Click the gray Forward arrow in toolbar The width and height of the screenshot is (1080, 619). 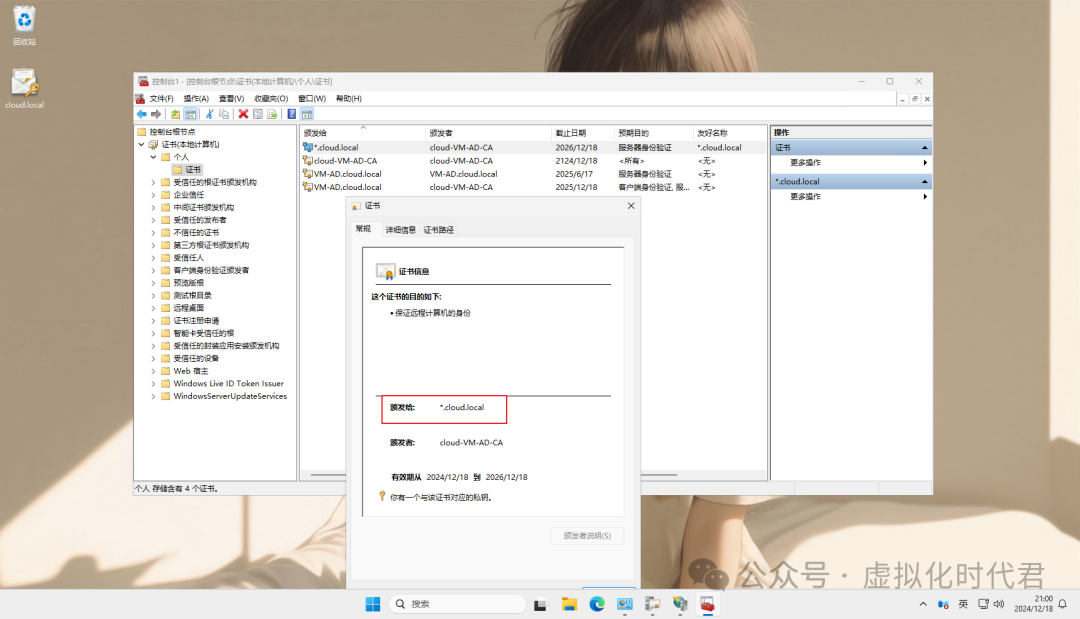point(156,114)
